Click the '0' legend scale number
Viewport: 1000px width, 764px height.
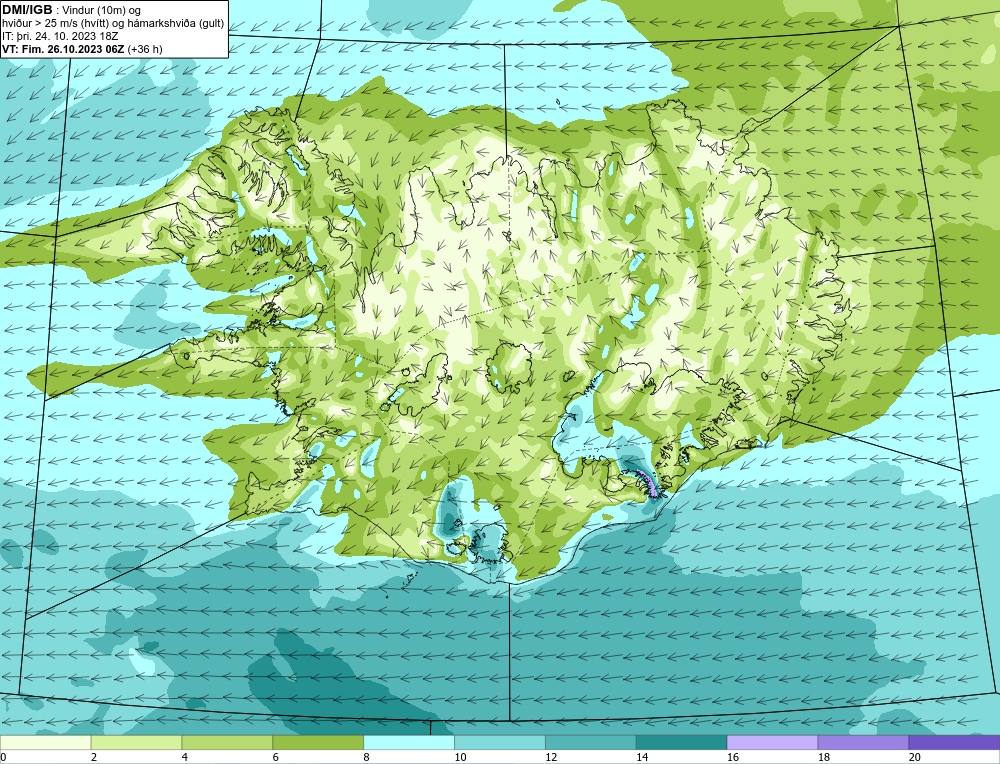(x=3, y=757)
